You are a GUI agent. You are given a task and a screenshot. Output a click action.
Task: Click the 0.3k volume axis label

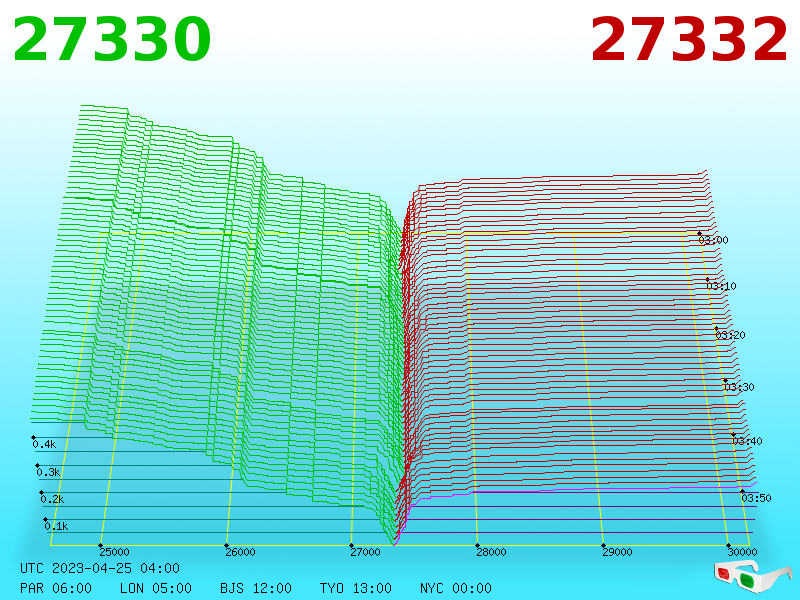(48, 472)
